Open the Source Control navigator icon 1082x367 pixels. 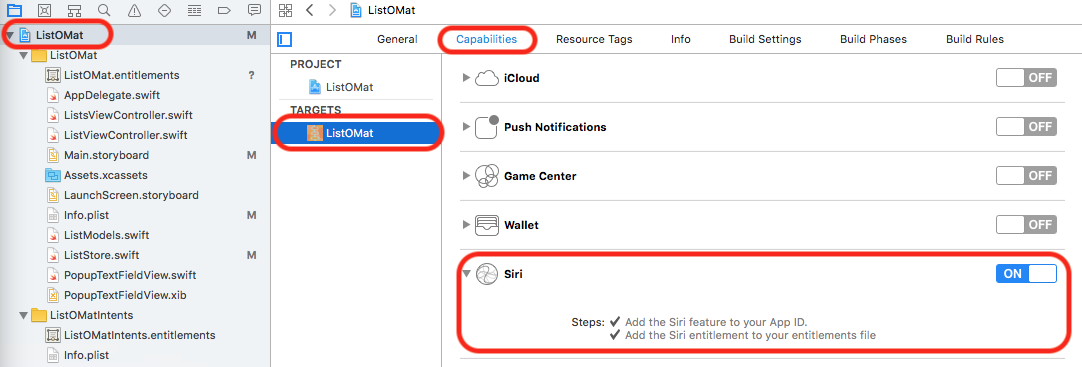(43, 10)
